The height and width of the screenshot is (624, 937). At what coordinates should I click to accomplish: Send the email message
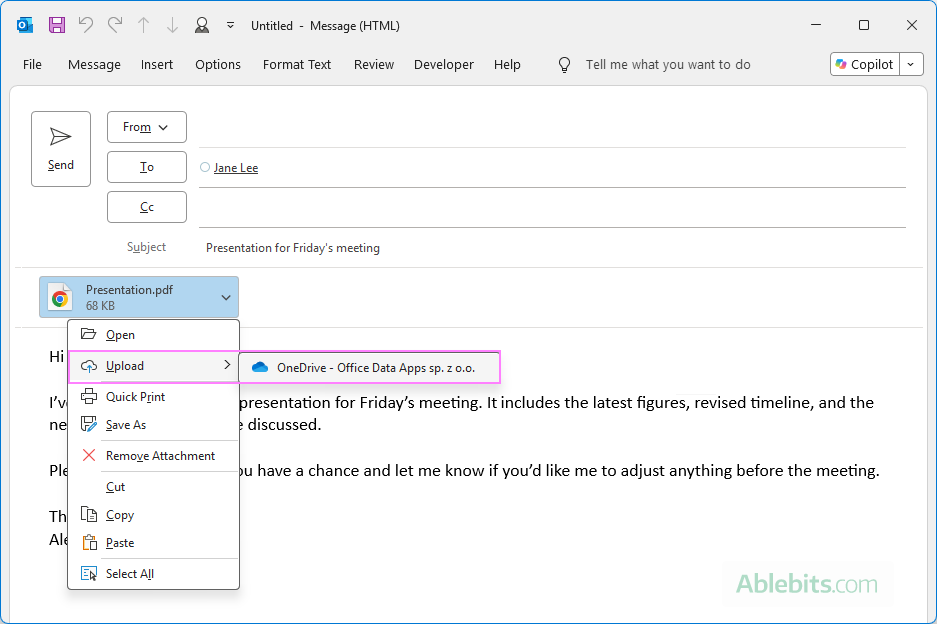pos(61,149)
